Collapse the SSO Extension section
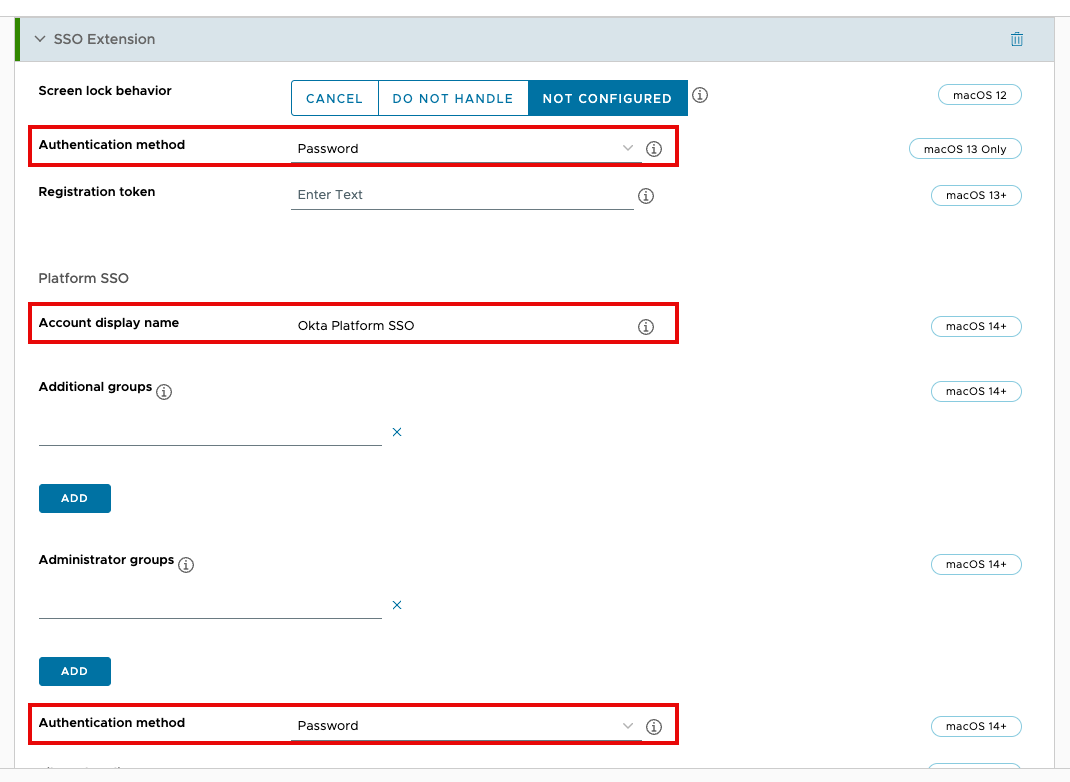The width and height of the screenshot is (1070, 782). click(39, 39)
